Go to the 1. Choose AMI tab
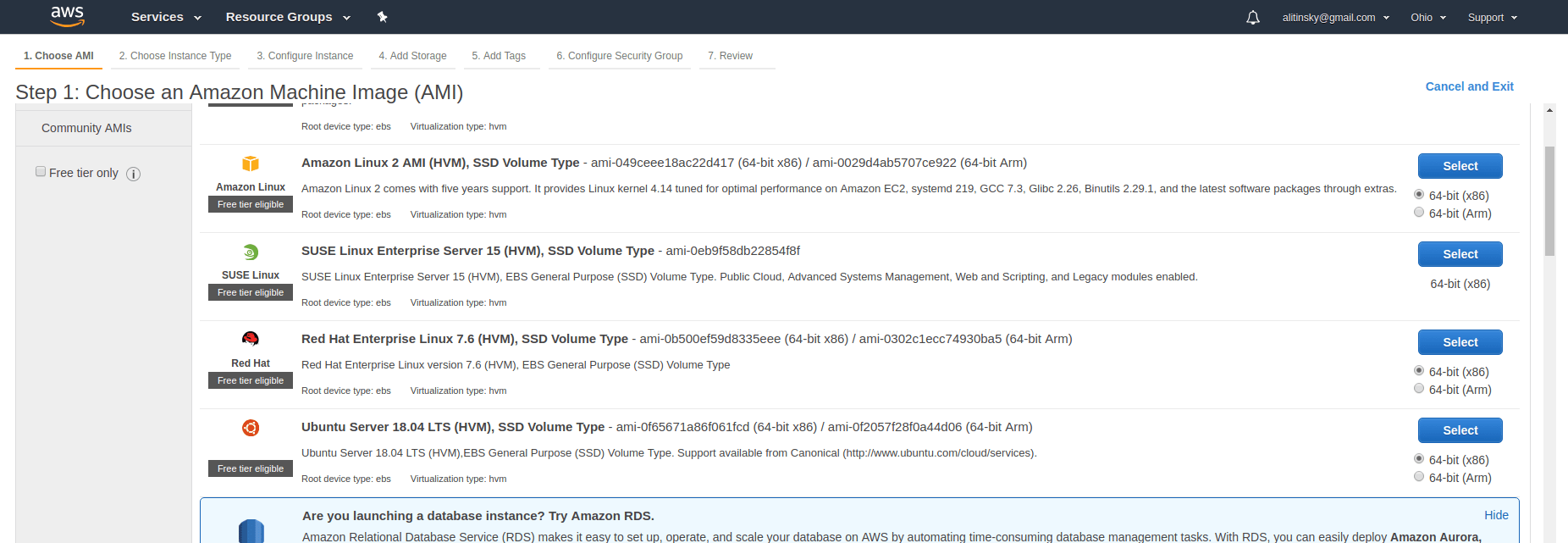 (x=58, y=56)
